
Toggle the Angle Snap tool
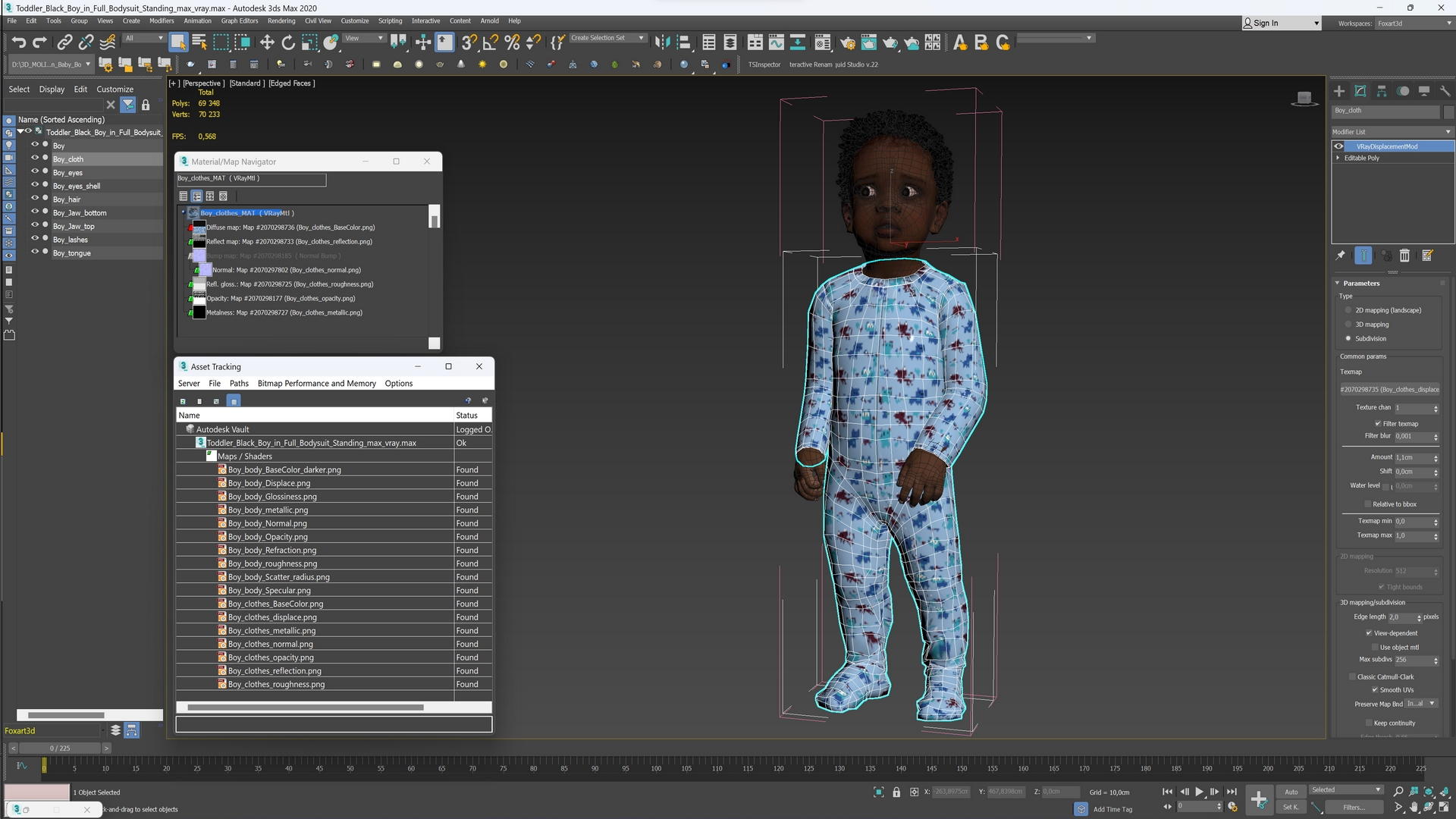tap(491, 42)
